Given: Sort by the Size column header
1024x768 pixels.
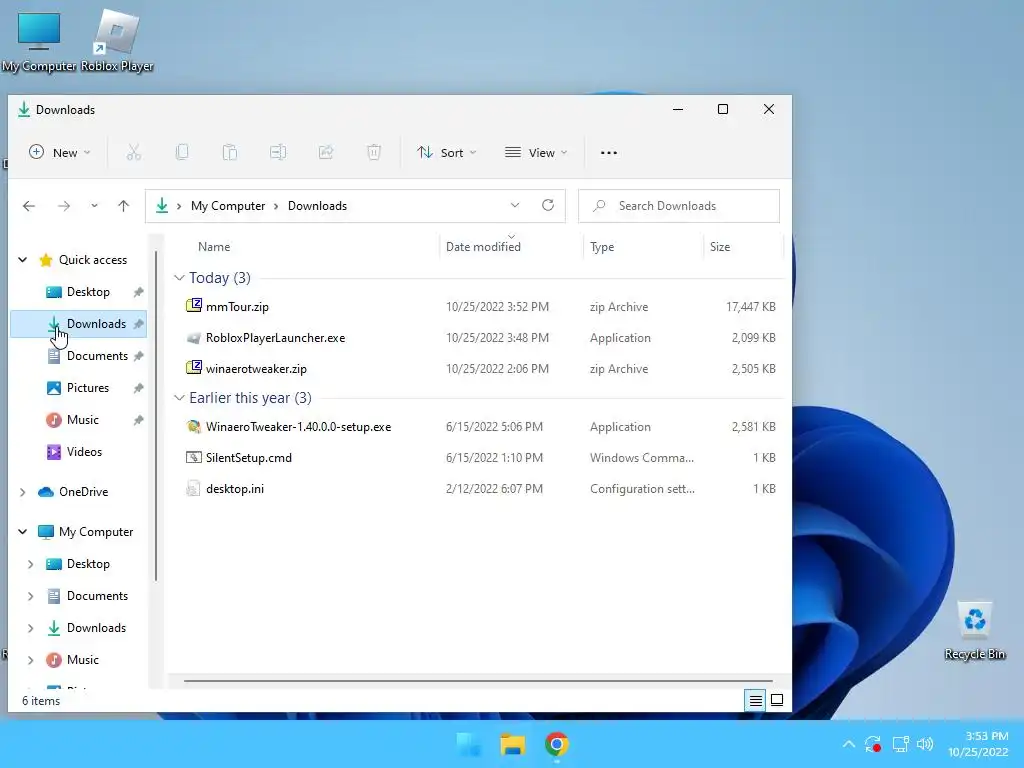Looking at the screenshot, I should [x=720, y=246].
